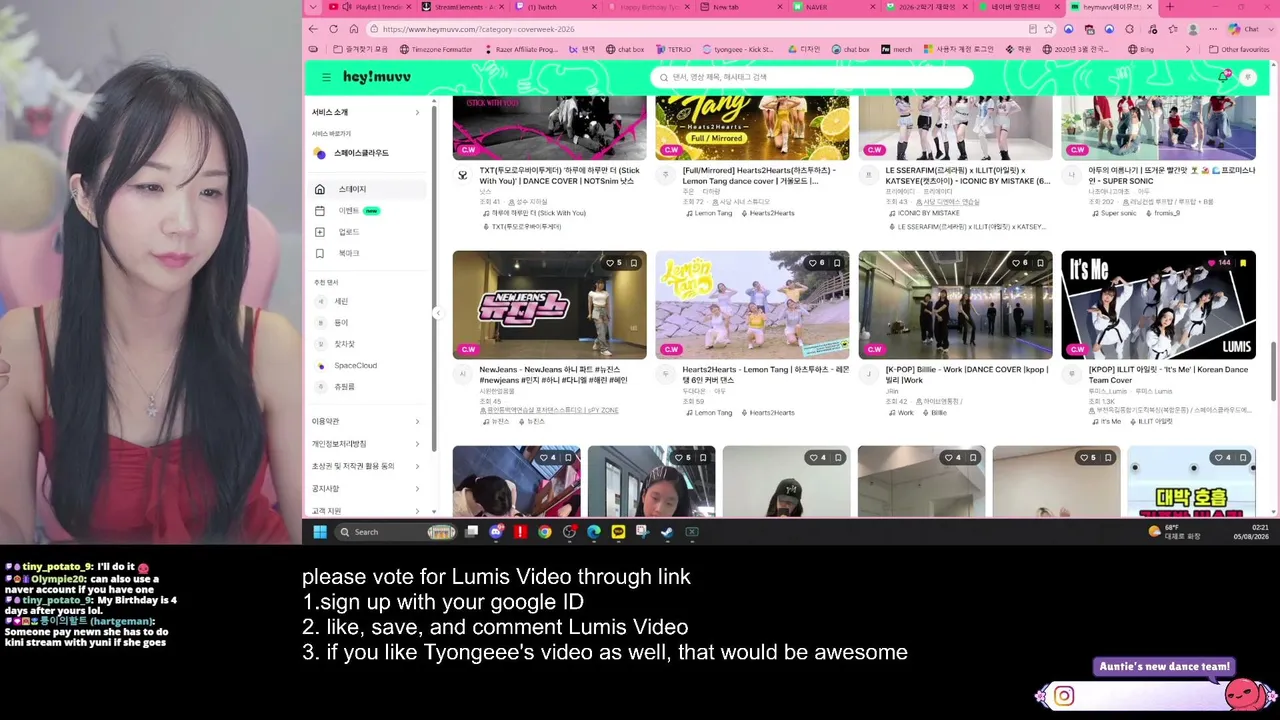The width and height of the screenshot is (1280, 720).
Task: Open the NewJeans 뉴진스 video thumbnail
Action: click(549, 305)
